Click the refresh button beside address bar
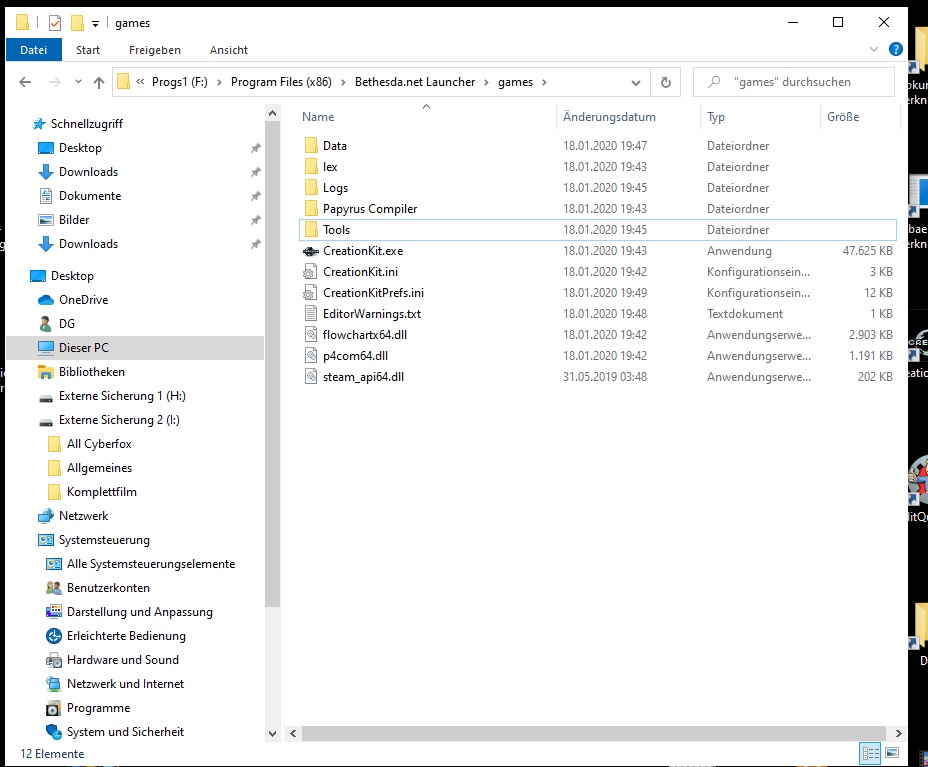The height and width of the screenshot is (767, 928). coord(665,82)
